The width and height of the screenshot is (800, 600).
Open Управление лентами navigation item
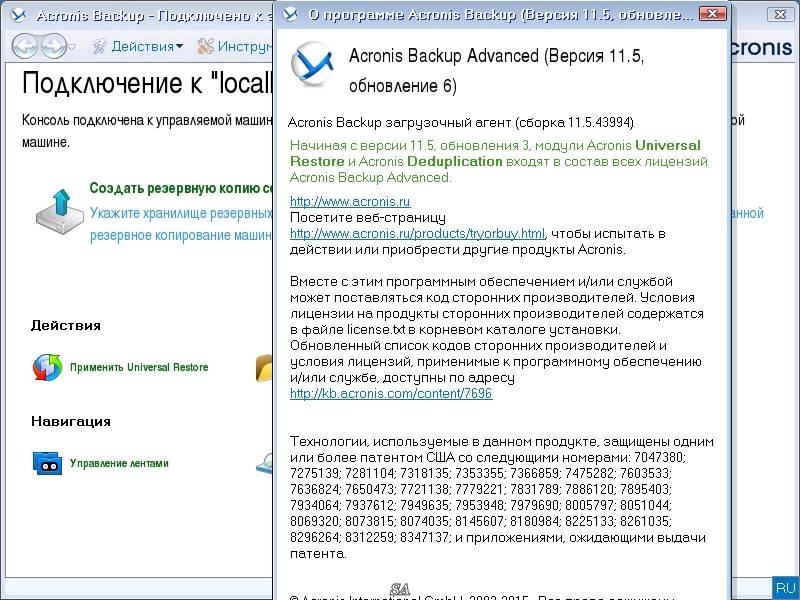119,463
